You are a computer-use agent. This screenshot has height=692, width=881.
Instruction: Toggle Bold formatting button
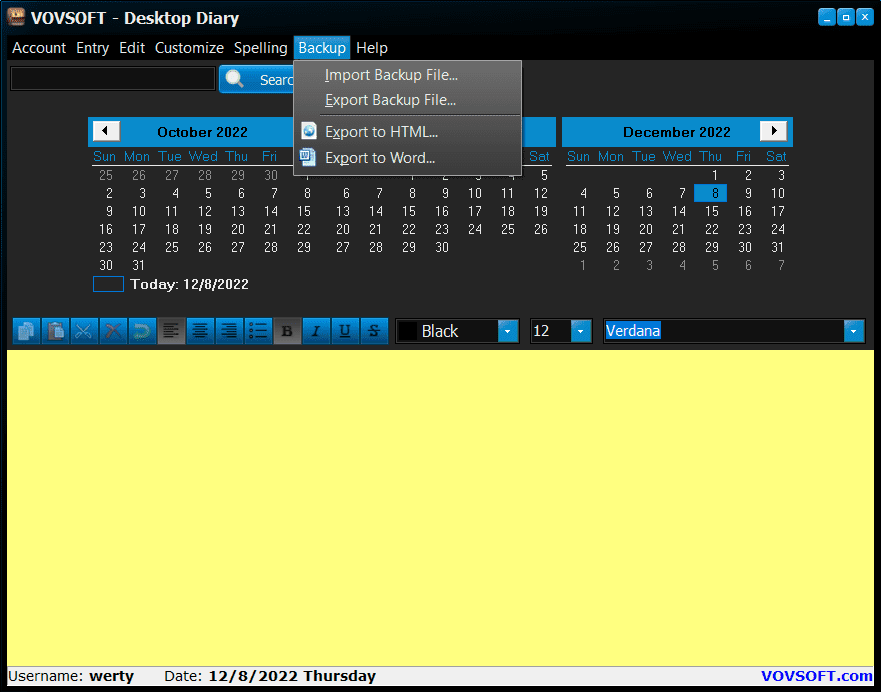click(x=287, y=331)
